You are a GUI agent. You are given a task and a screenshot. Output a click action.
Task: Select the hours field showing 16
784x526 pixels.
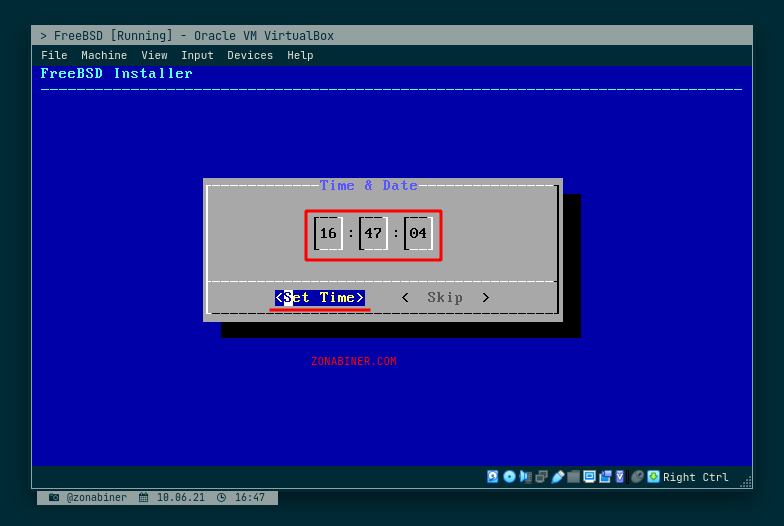(x=328, y=233)
